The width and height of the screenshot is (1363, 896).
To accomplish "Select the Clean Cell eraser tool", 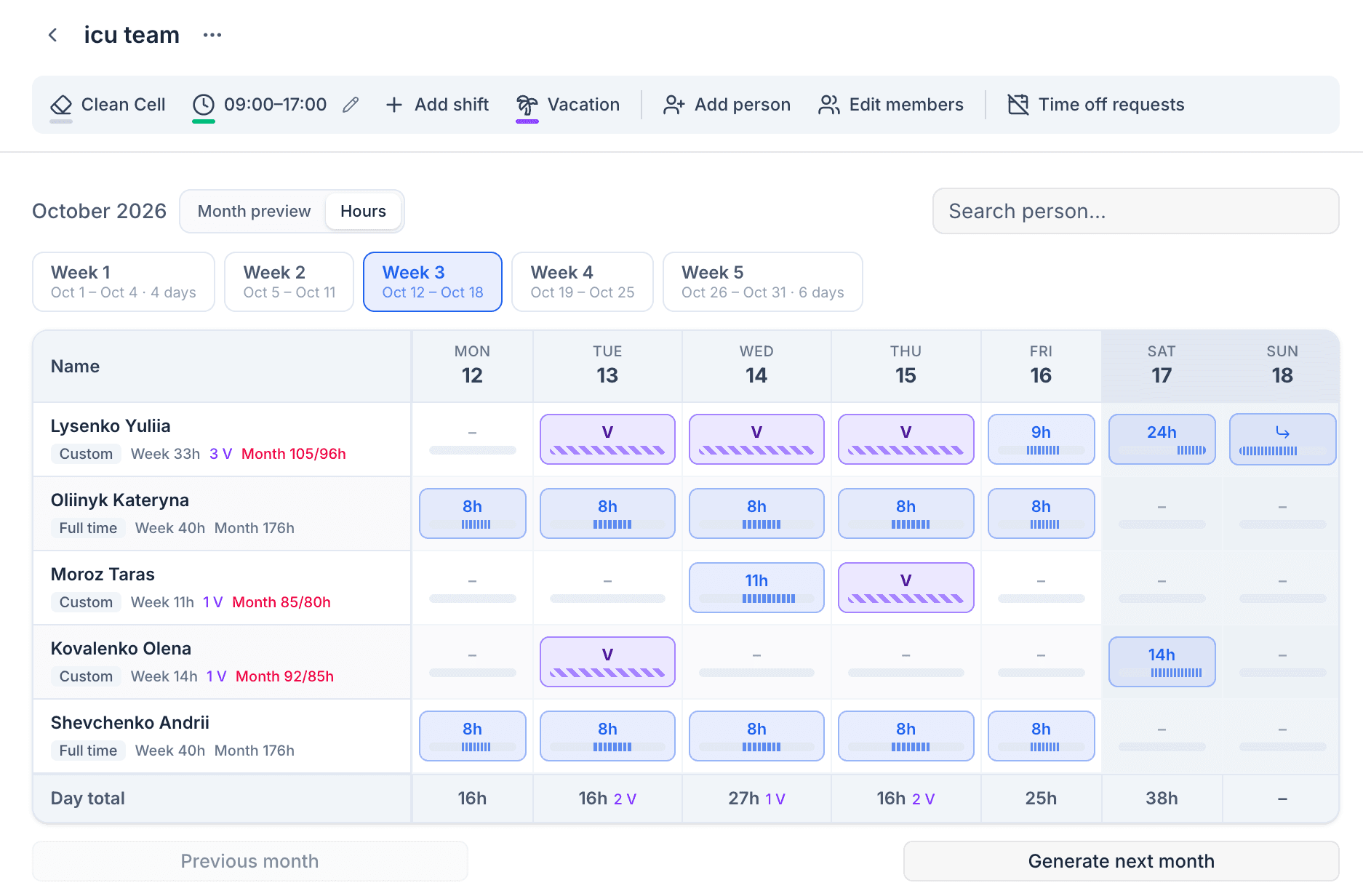I will [x=61, y=105].
